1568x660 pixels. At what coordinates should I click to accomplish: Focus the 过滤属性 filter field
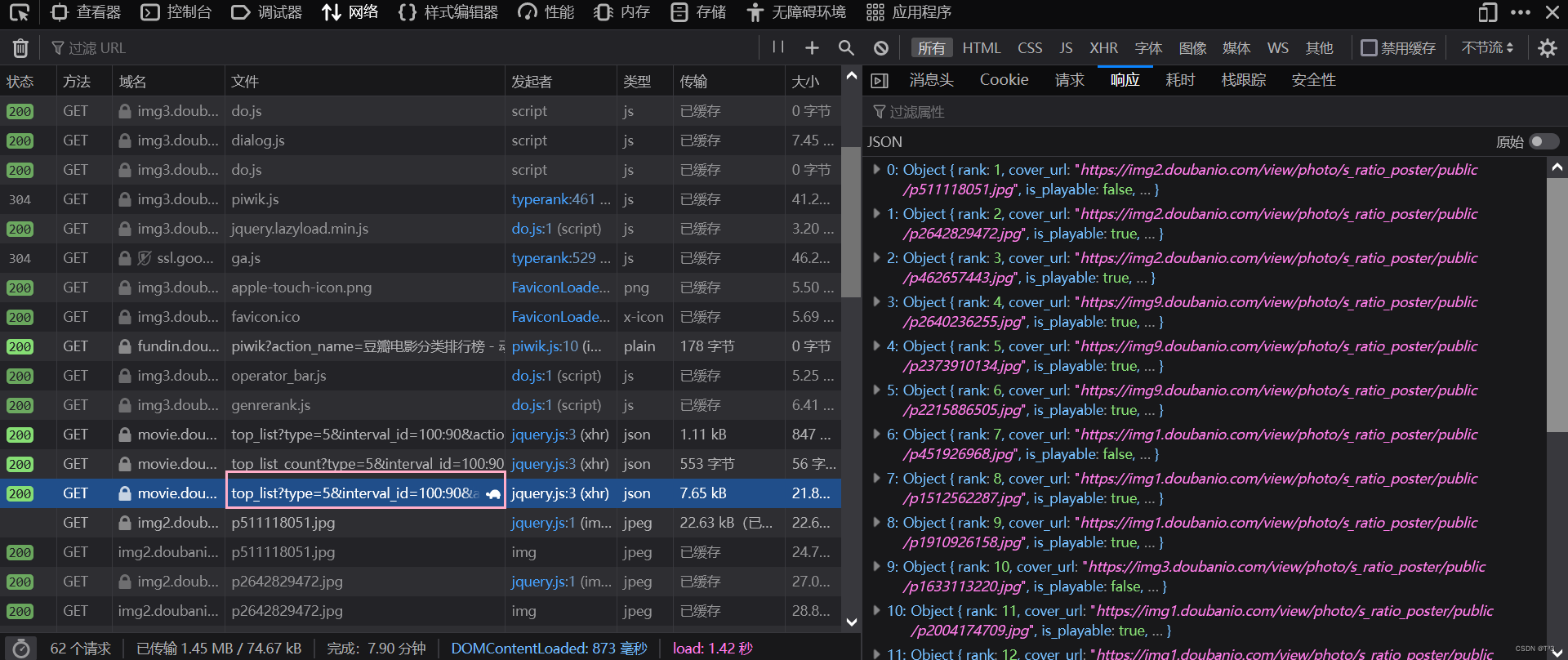click(1215, 112)
